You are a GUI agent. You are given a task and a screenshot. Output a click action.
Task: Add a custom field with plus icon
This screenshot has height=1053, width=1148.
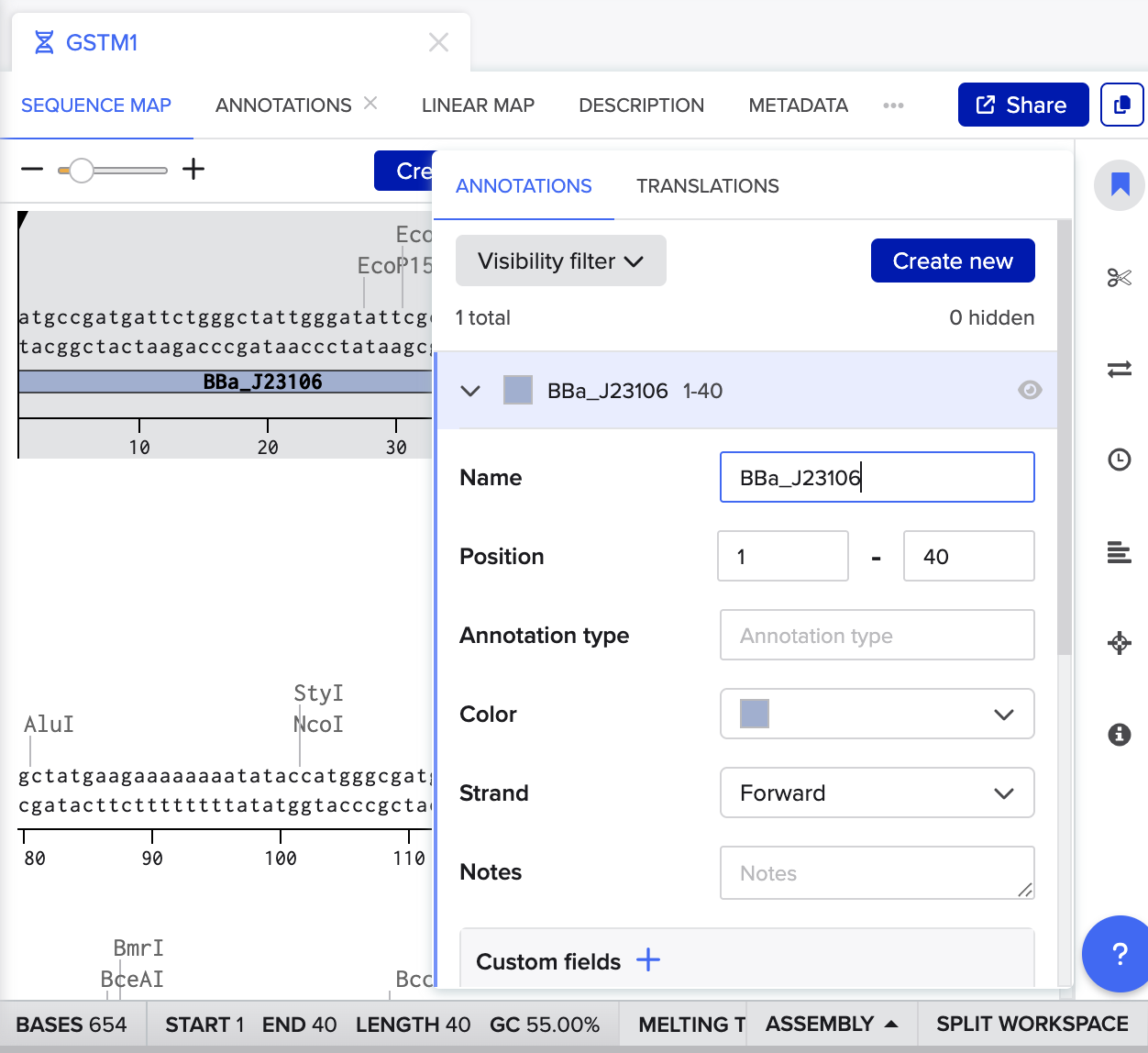(648, 960)
